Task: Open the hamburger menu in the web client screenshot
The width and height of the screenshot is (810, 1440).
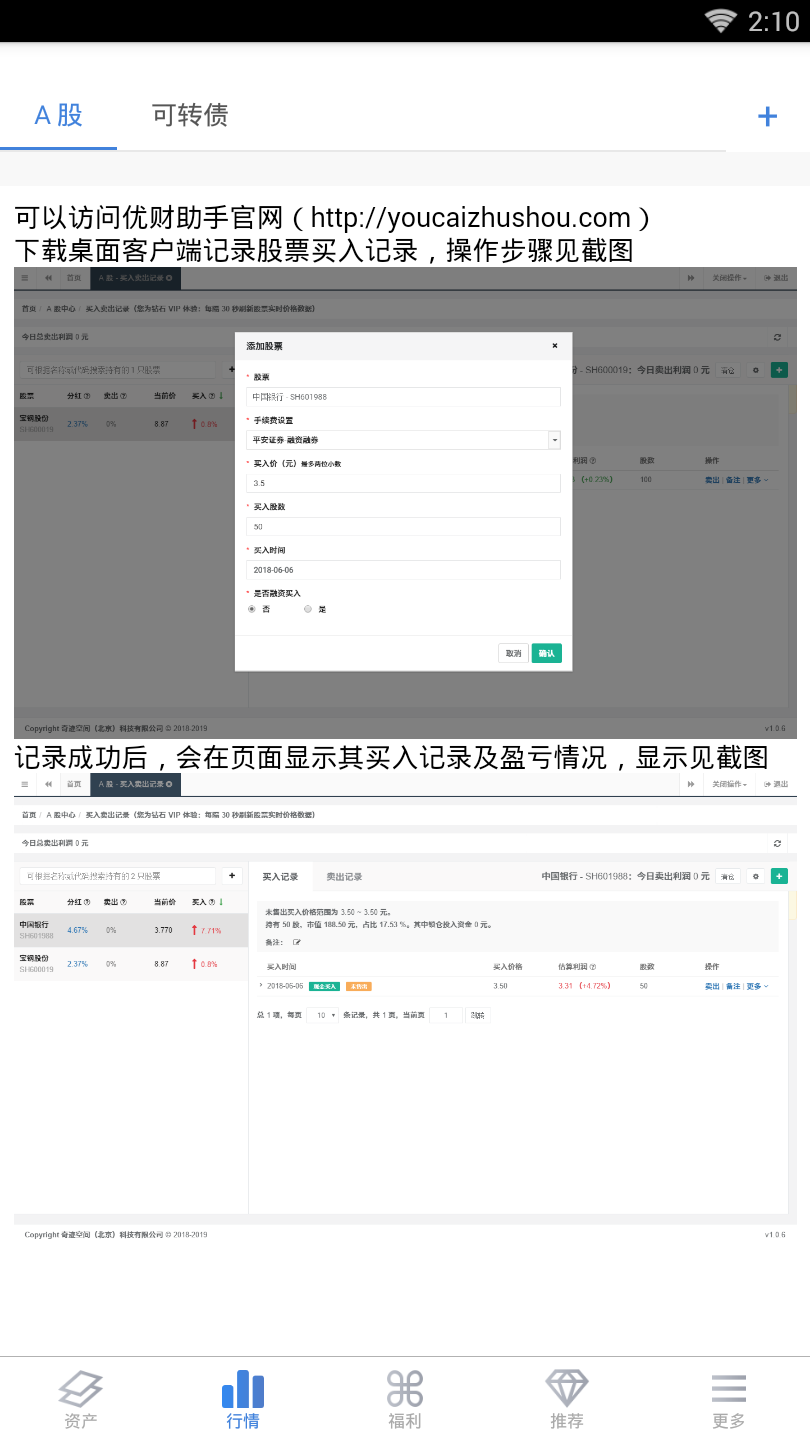Action: 24,784
